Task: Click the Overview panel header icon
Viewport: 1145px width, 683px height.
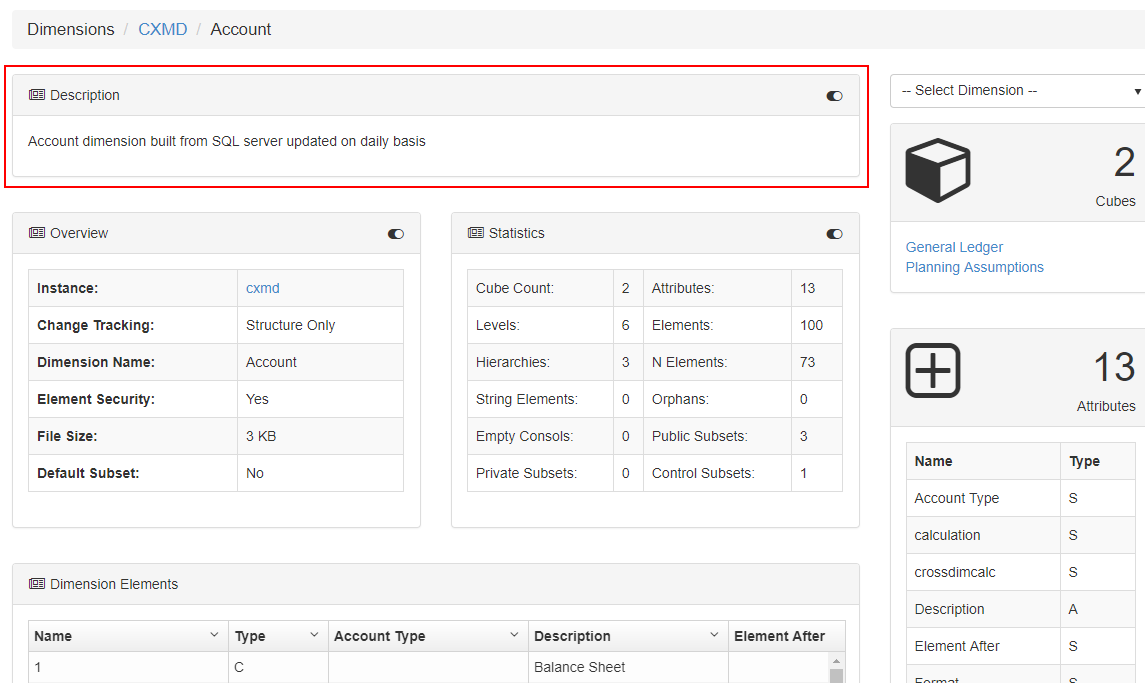Action: point(37,233)
